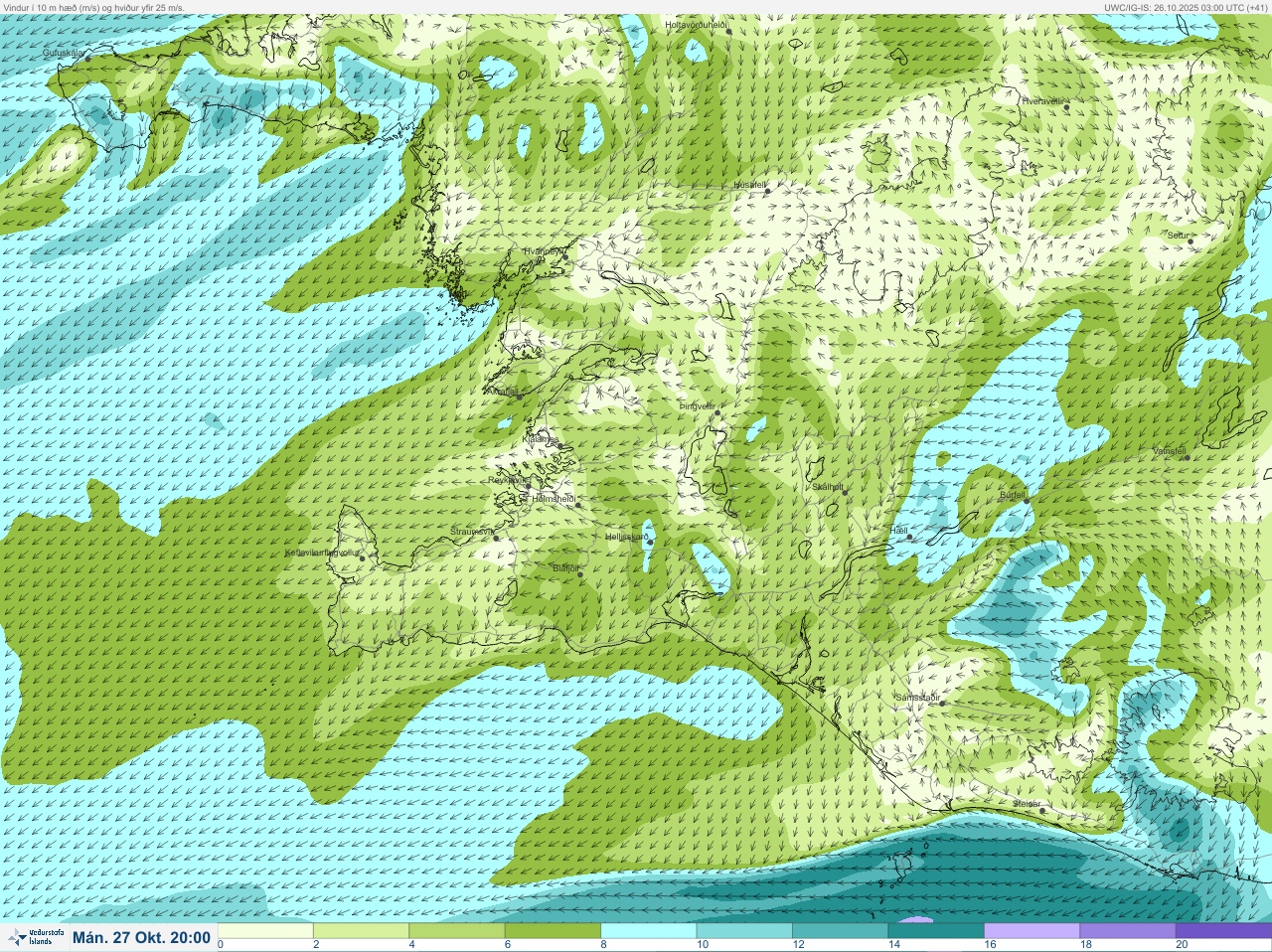Click the legend value 18
Image resolution: width=1272 pixels, height=952 pixels.
pos(1086,944)
